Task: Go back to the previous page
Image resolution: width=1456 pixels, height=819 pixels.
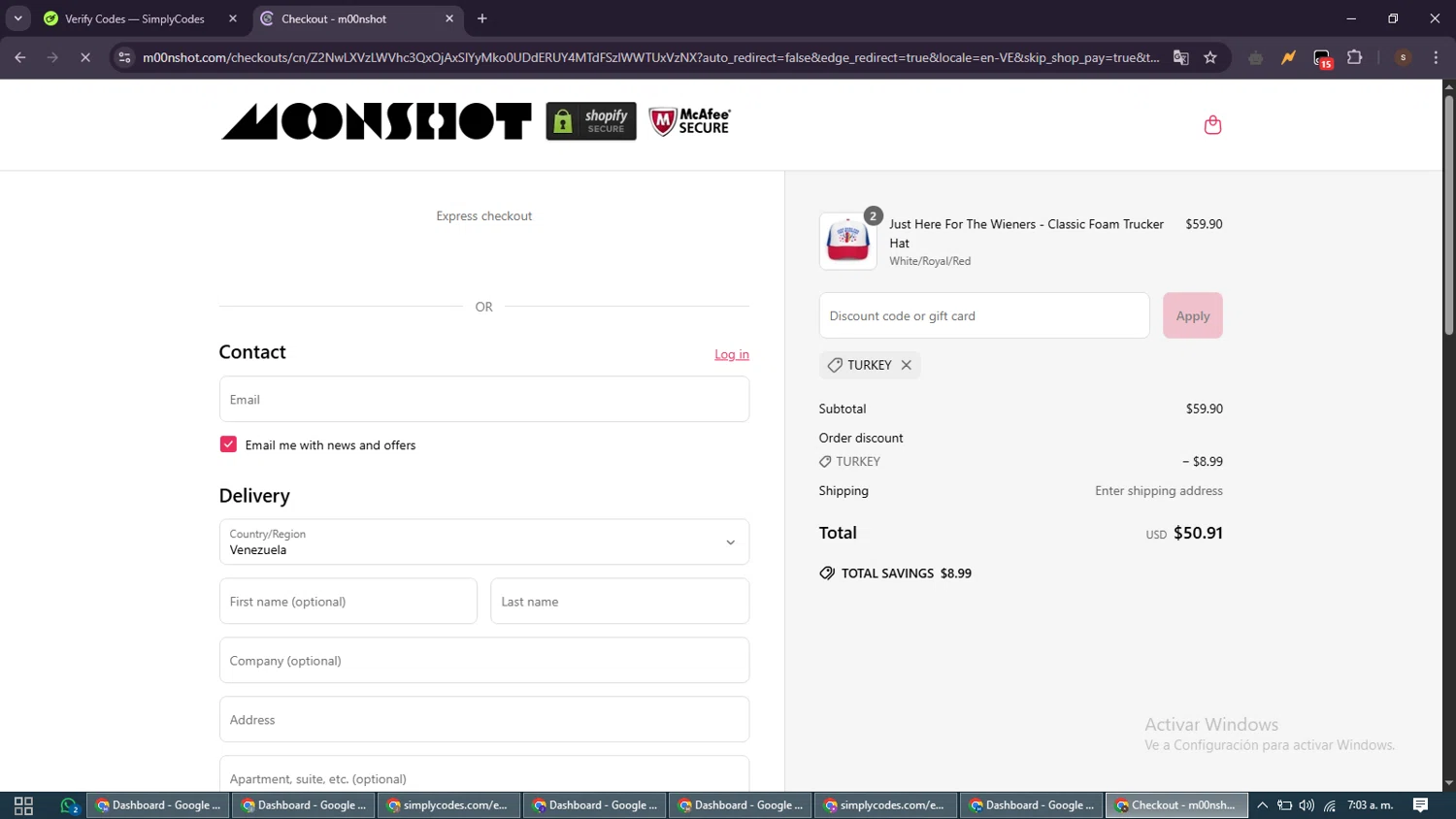Action: 20,57
